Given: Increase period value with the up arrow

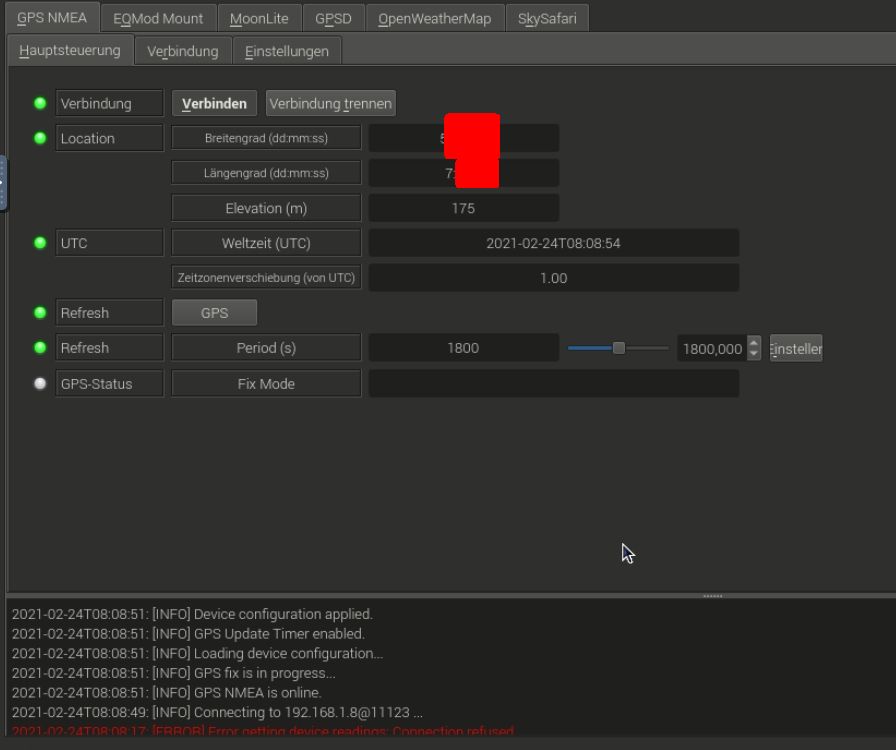Looking at the screenshot, I should click(x=754, y=342).
